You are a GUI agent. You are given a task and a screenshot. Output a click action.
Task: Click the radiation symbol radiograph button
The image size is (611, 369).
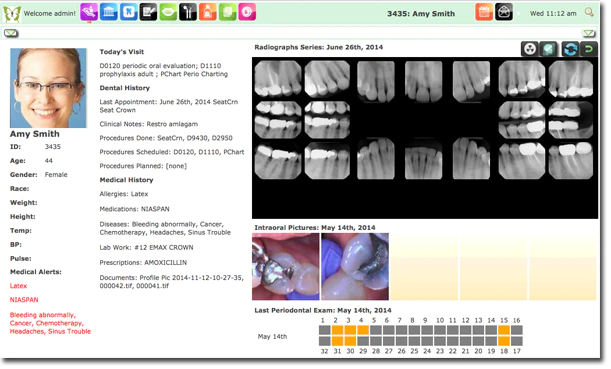click(x=530, y=49)
